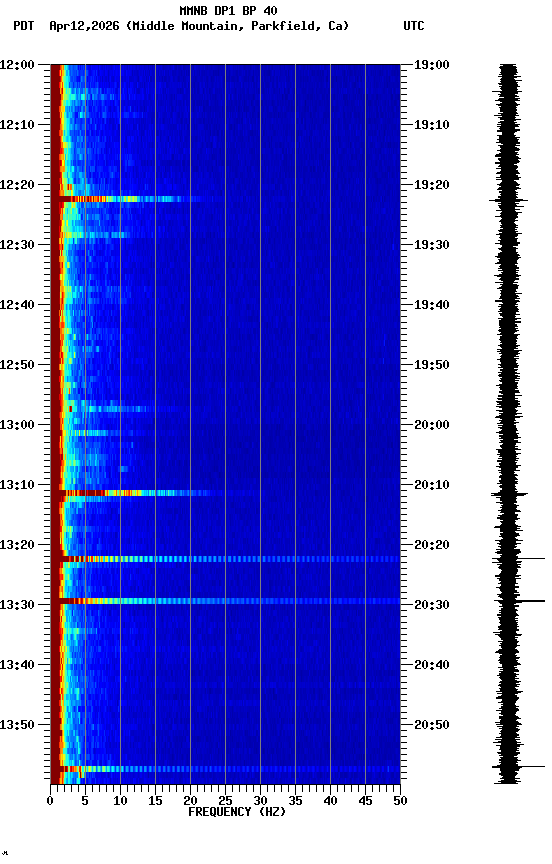Click the '20:30' UTC time label

(432, 606)
